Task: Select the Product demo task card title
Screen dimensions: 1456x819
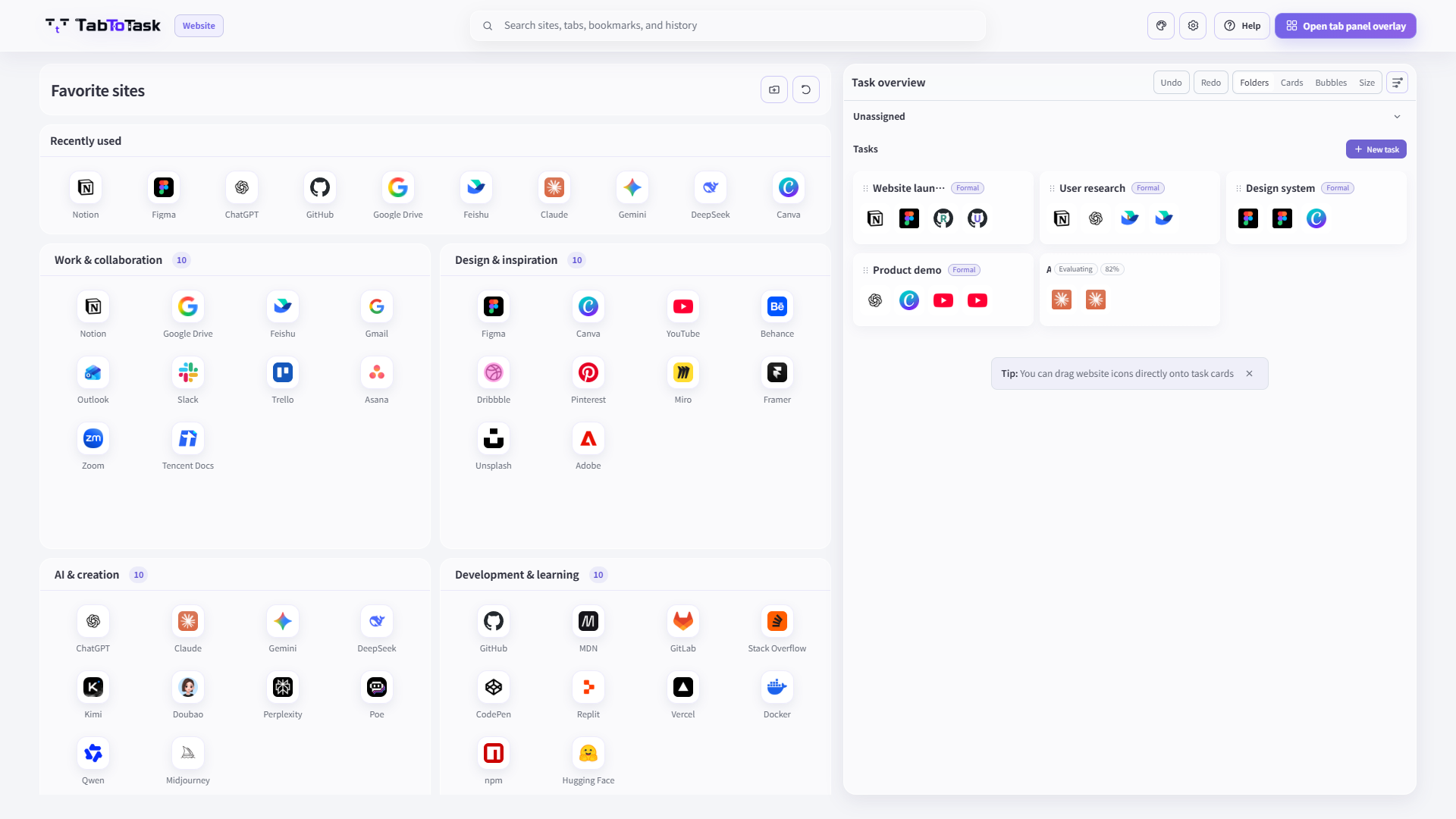Action: (x=907, y=270)
